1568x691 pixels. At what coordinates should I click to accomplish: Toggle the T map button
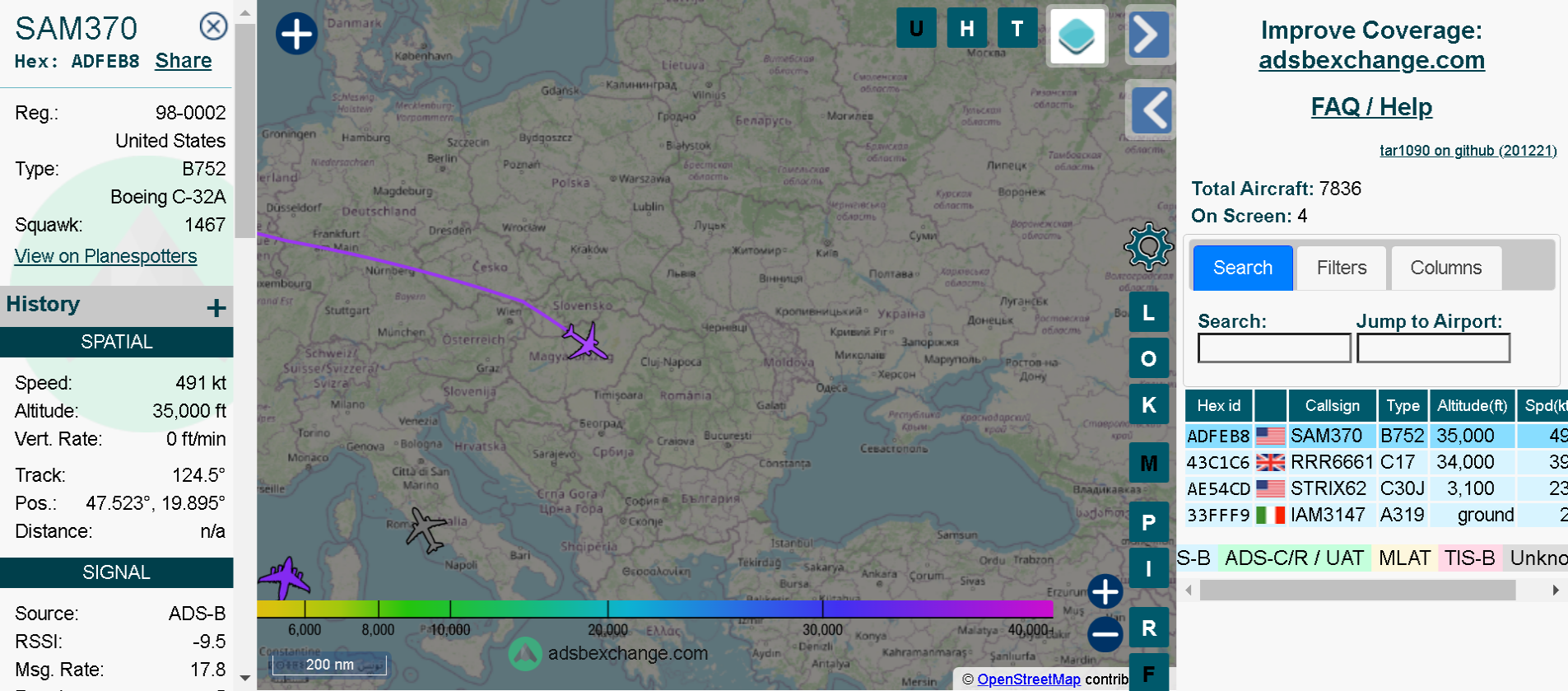pyautogui.click(x=1017, y=28)
